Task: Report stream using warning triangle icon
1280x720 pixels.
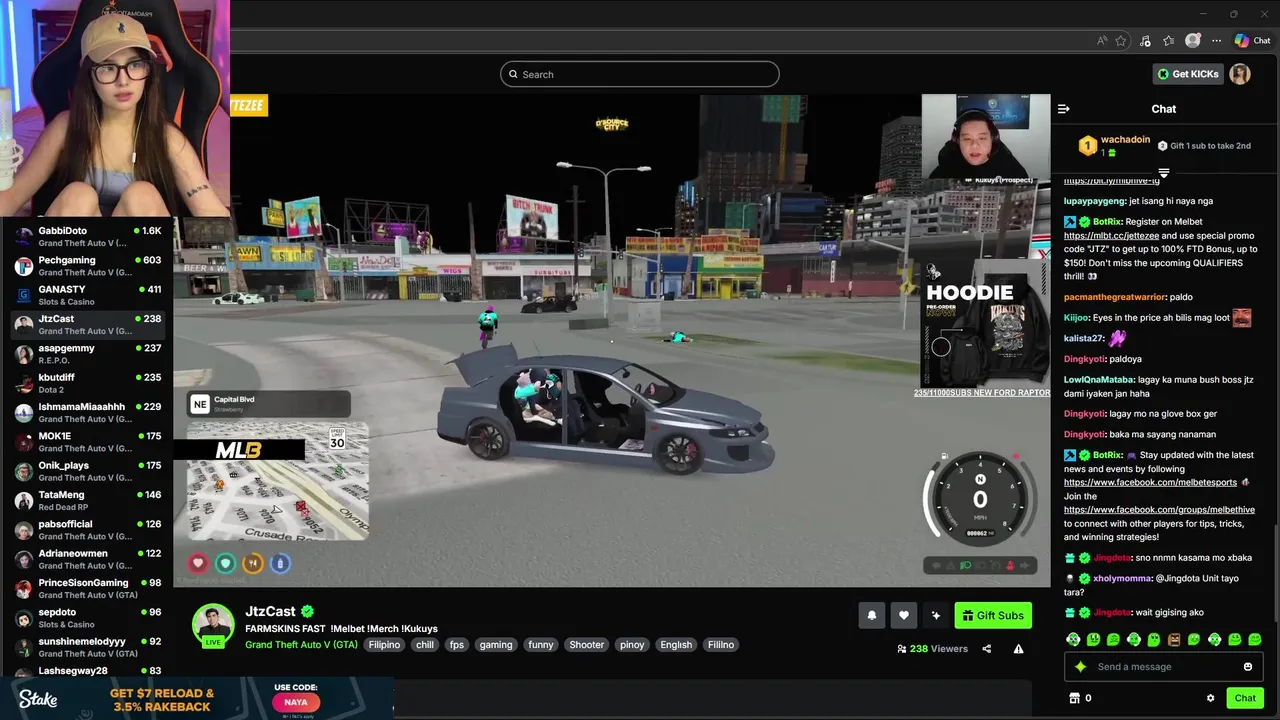Action: pyautogui.click(x=1018, y=649)
